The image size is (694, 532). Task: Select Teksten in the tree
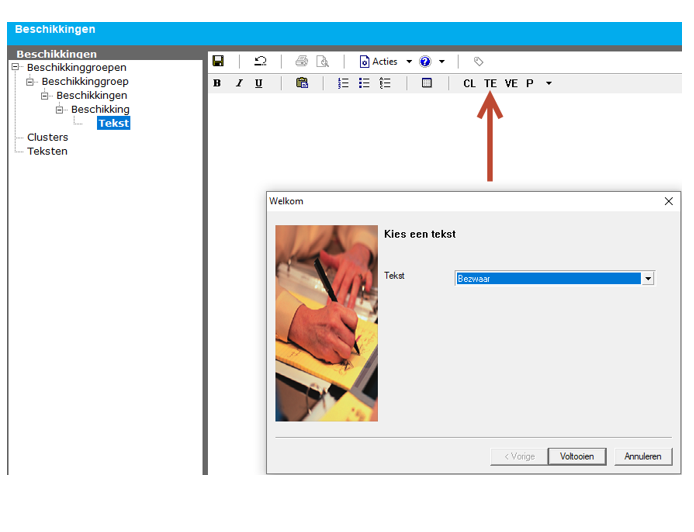47,151
